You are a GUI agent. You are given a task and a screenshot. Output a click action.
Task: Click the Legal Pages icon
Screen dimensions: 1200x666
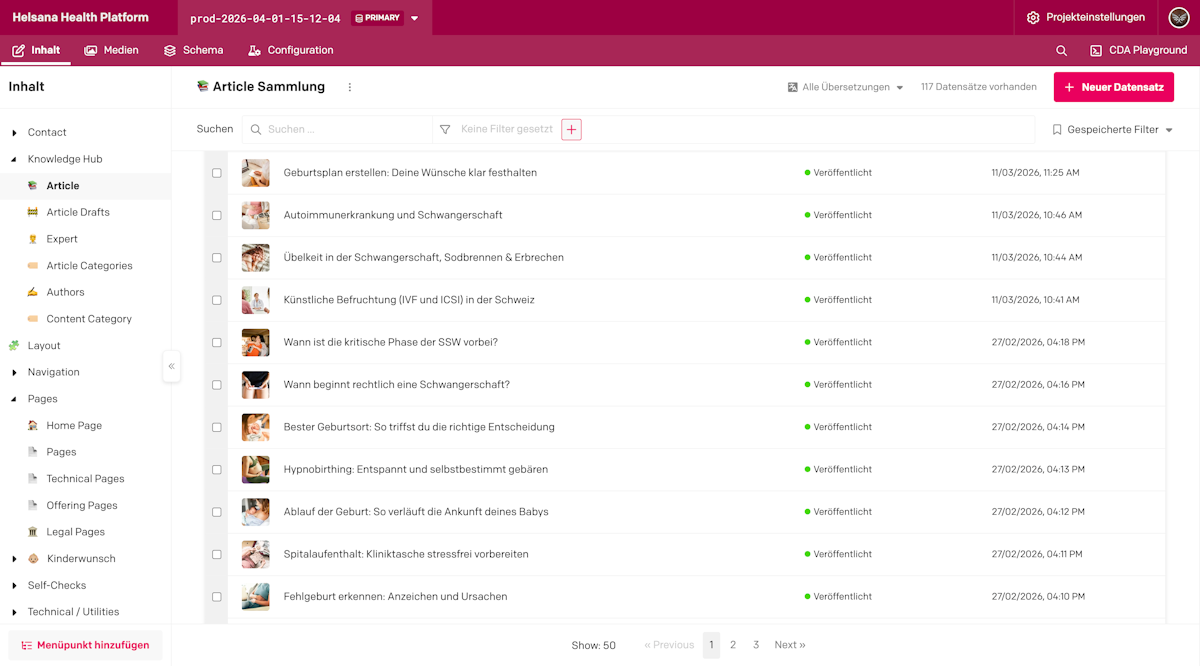pyautogui.click(x=33, y=532)
